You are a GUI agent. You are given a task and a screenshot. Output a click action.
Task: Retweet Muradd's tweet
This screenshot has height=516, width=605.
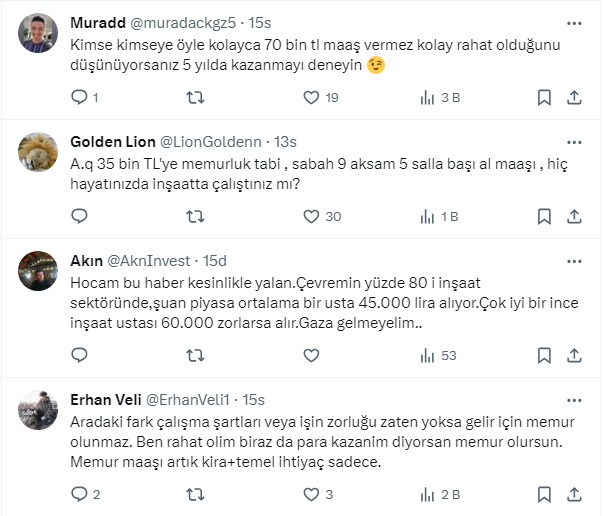pos(196,98)
